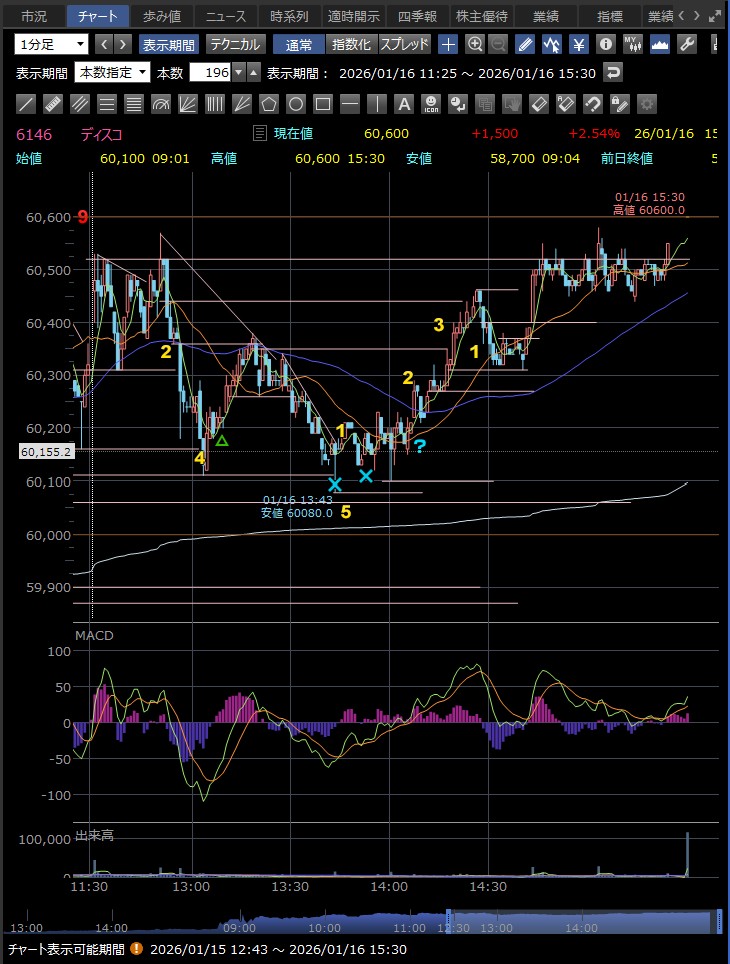Switch to the 四季報 tab
Viewport: 730px width, 964px height.
point(417,16)
